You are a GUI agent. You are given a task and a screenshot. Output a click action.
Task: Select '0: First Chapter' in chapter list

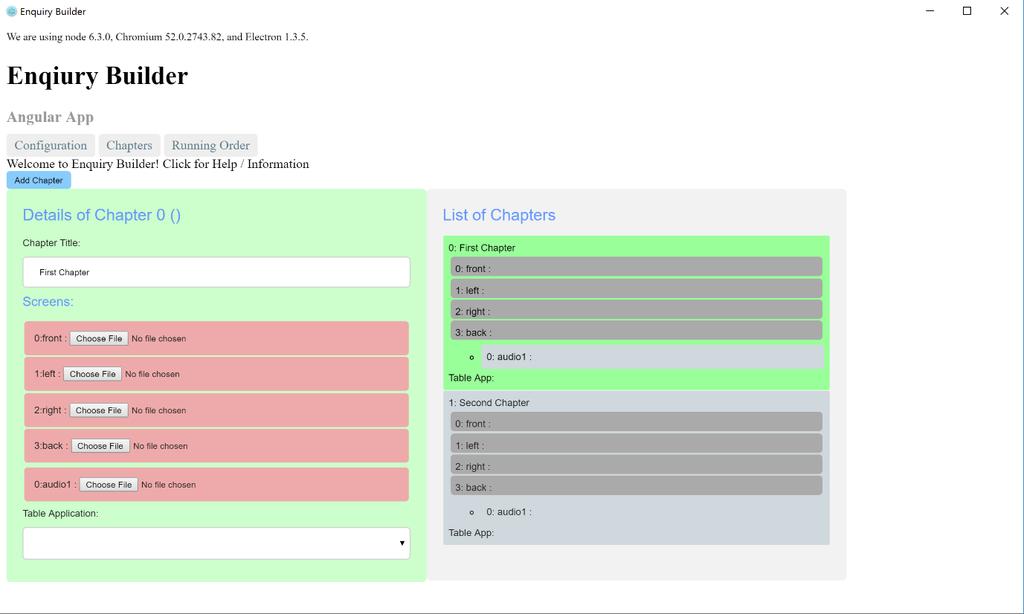[482, 248]
